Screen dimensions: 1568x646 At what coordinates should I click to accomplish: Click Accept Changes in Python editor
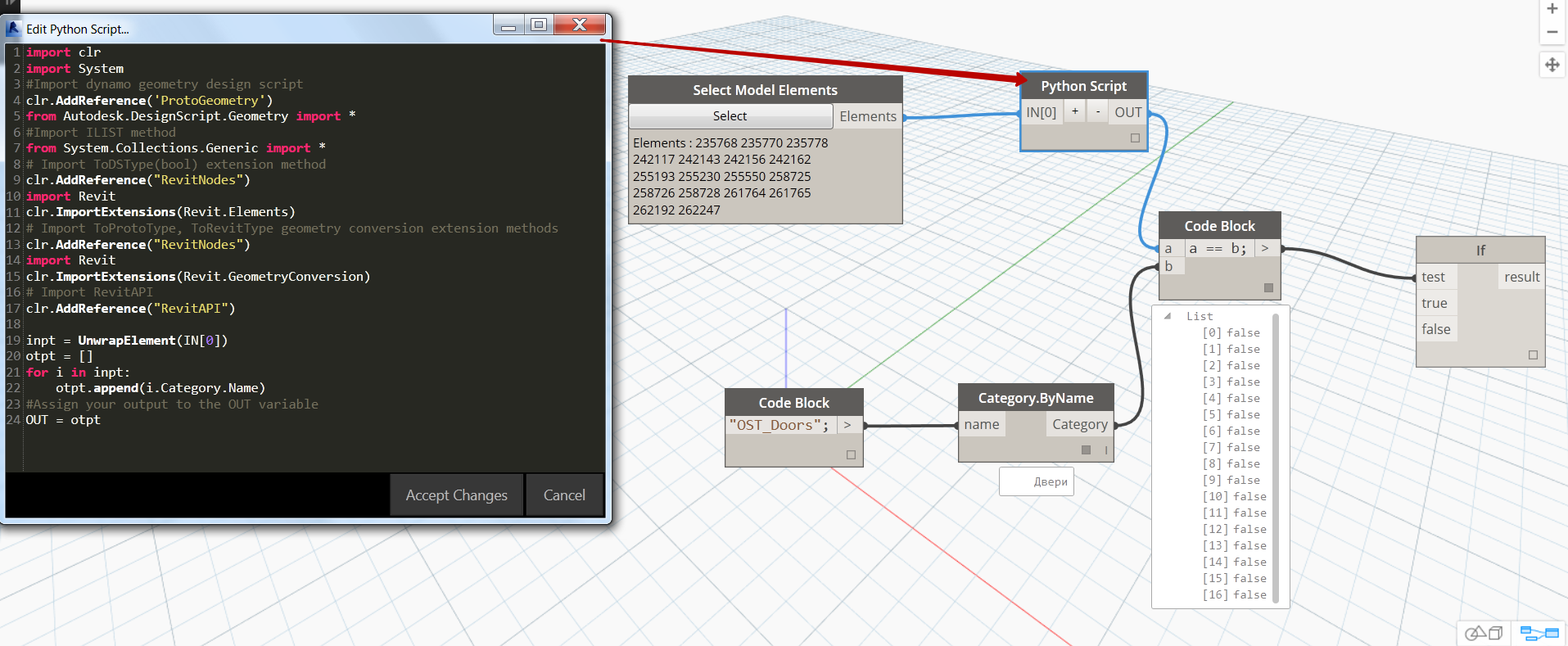coord(457,495)
